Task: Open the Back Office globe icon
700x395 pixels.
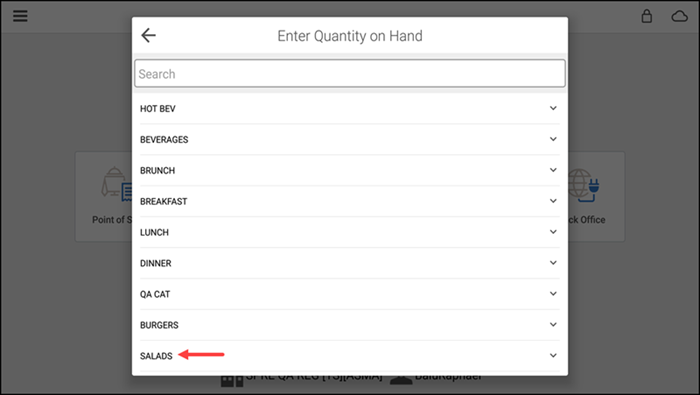Action: (583, 185)
